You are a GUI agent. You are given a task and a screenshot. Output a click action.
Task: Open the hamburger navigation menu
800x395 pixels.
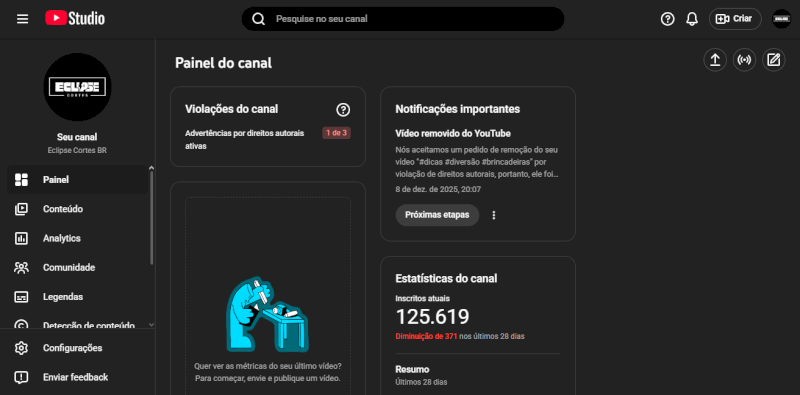22,19
